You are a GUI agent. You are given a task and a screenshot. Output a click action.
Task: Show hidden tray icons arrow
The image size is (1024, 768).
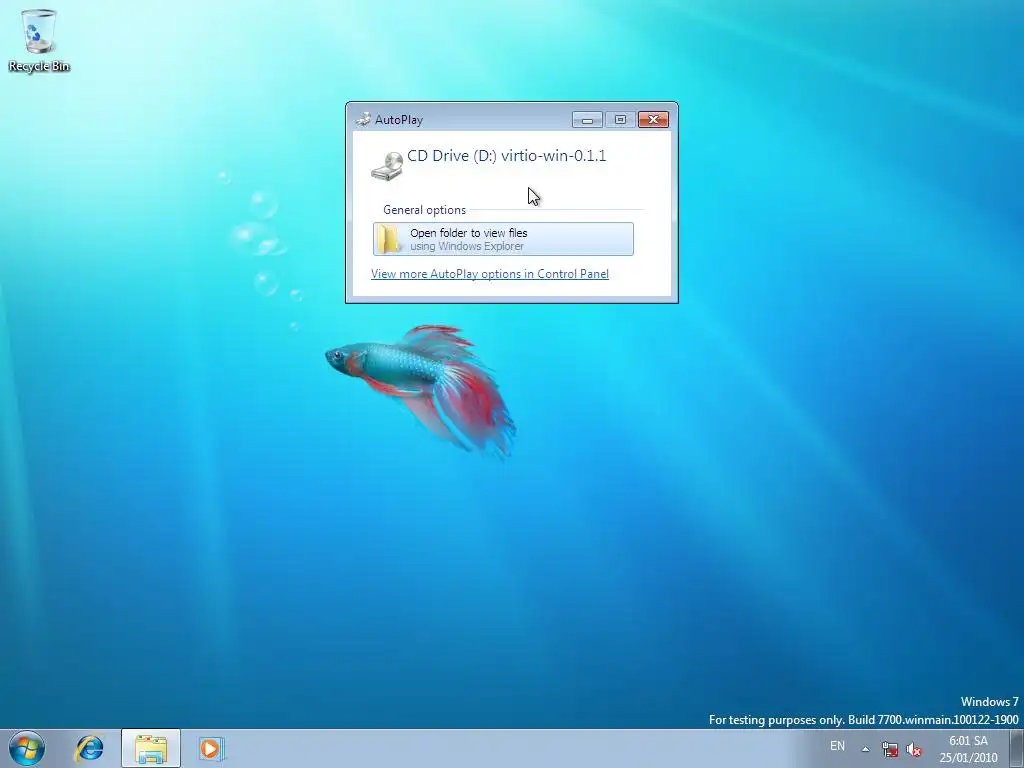pos(865,749)
